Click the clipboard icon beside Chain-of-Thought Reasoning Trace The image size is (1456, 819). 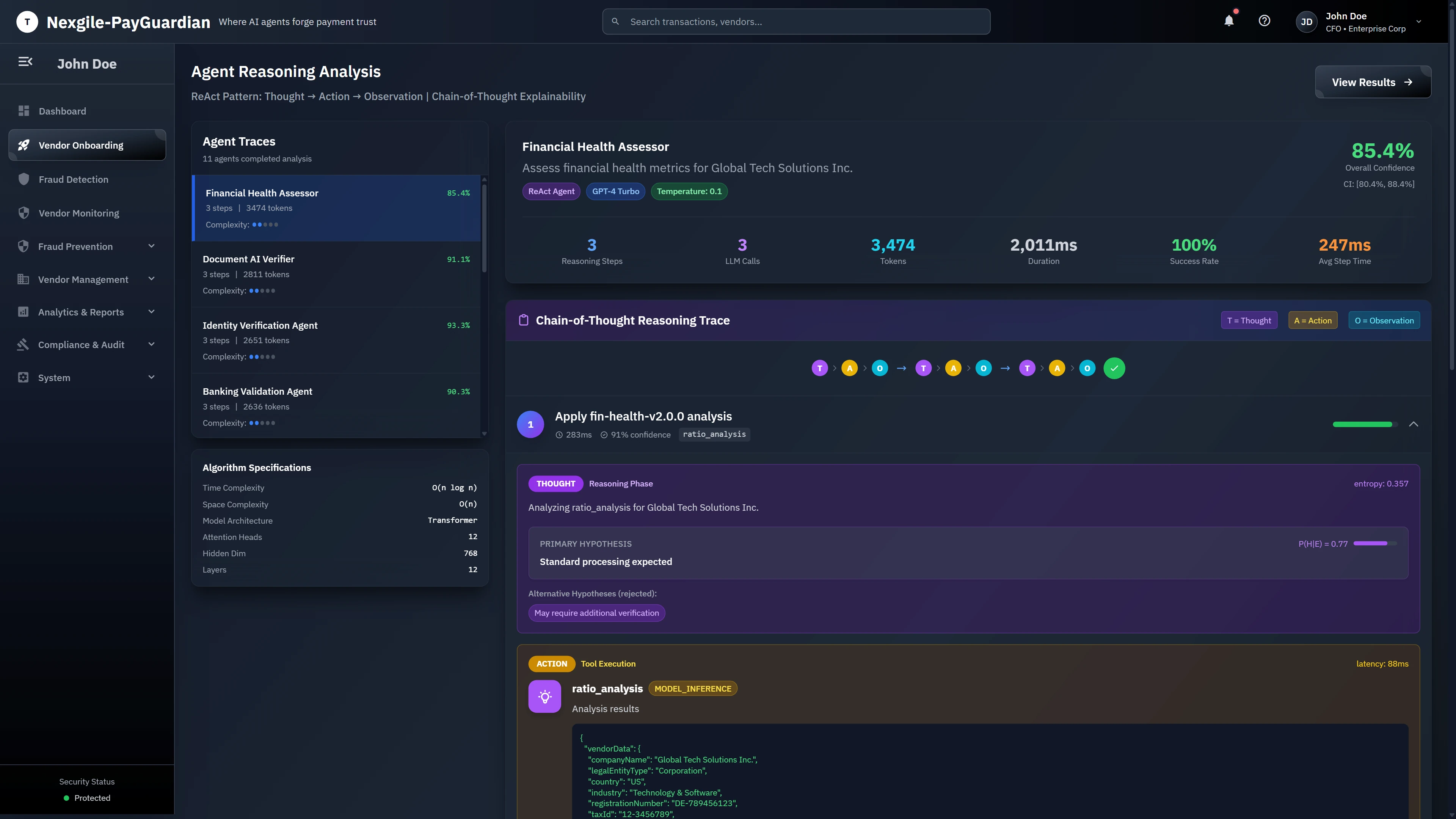coord(523,320)
